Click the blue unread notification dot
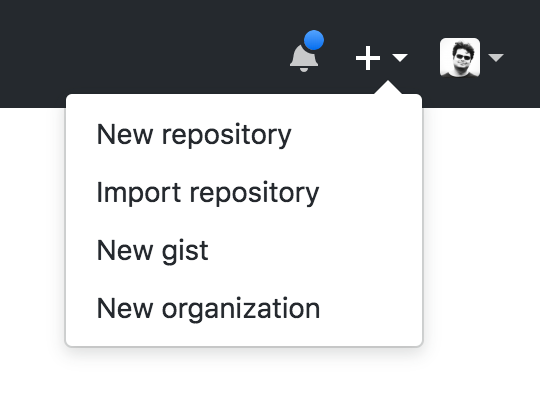Viewport: 540px width, 404px height. coord(314,40)
